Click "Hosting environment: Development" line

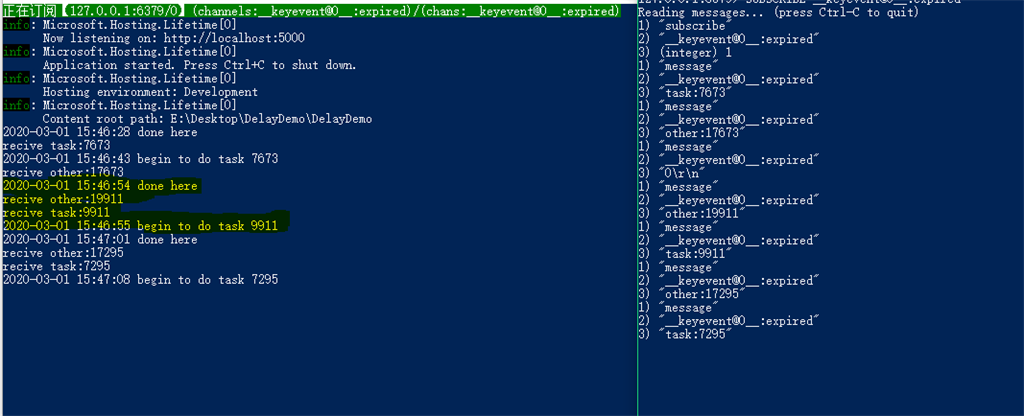point(150,92)
